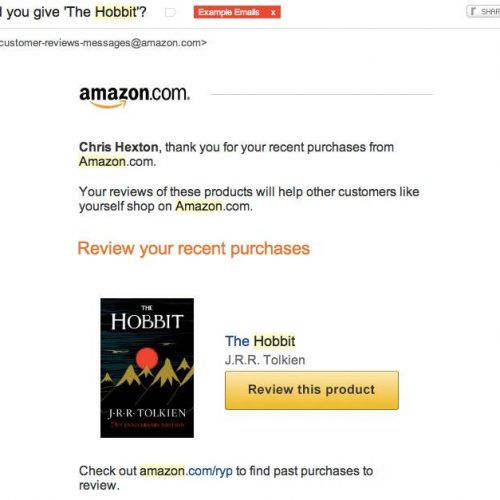Screen dimensions: 500x500
Task: Click the Review this product button
Action: tap(312, 390)
